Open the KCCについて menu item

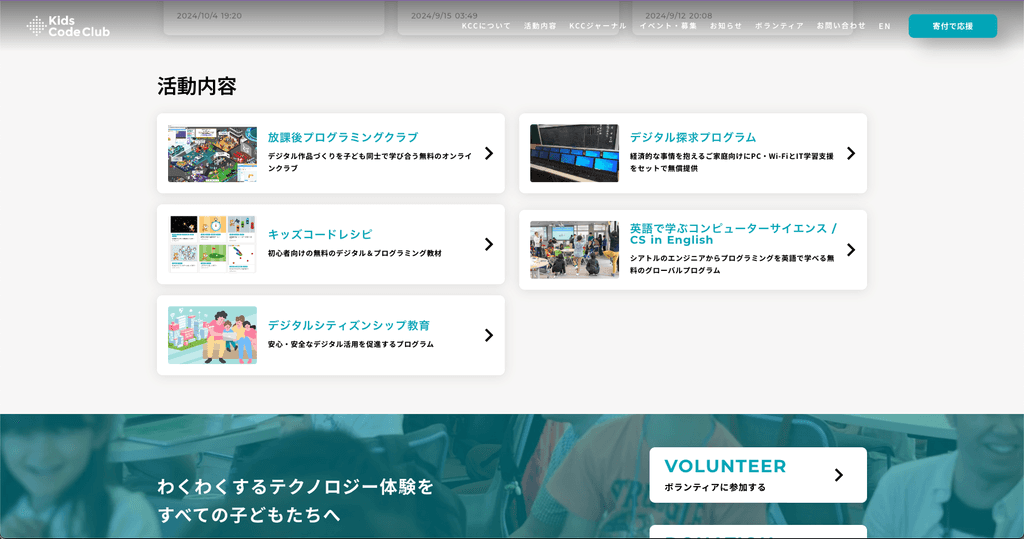[486, 26]
